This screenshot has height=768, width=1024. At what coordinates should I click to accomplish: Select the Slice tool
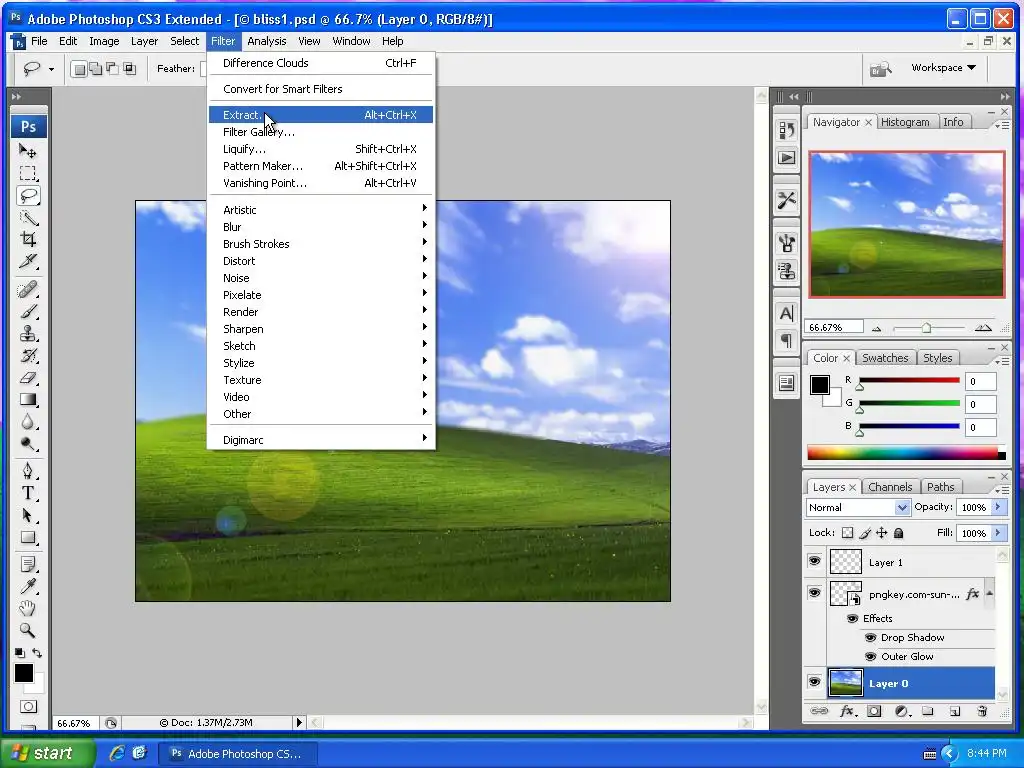(27, 261)
